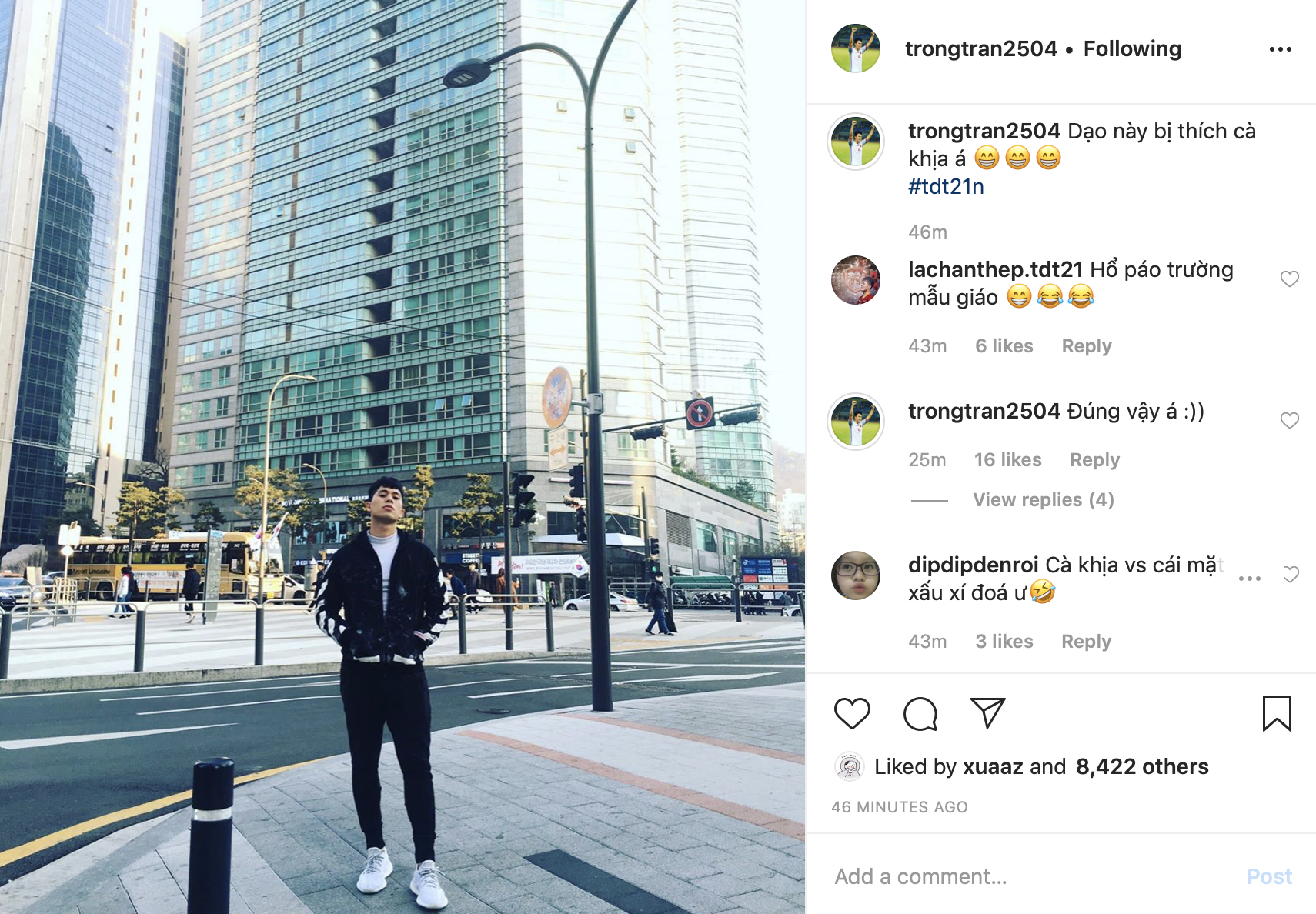1316x914 pixels.
Task: Share post via paper plane icon
Action: (x=987, y=713)
